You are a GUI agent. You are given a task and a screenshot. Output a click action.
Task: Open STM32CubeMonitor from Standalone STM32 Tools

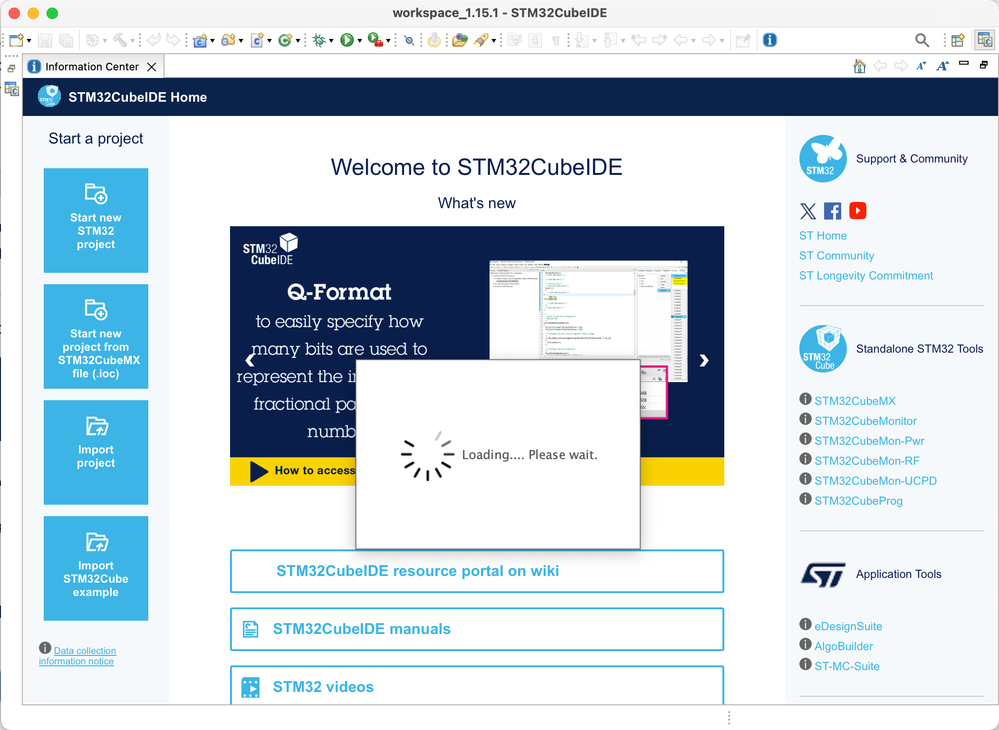pyautogui.click(x=864, y=420)
